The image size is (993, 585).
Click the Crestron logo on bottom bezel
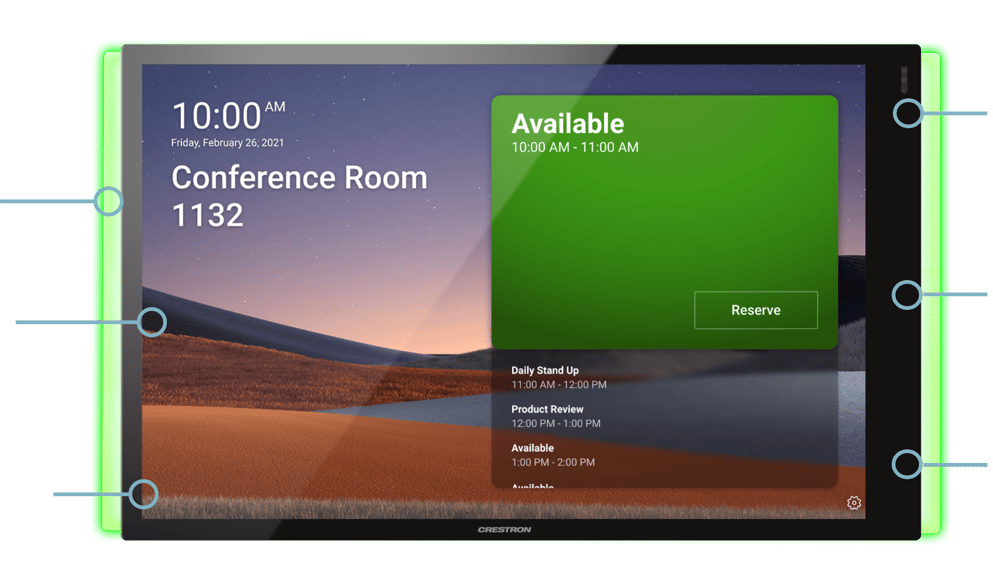(x=504, y=530)
